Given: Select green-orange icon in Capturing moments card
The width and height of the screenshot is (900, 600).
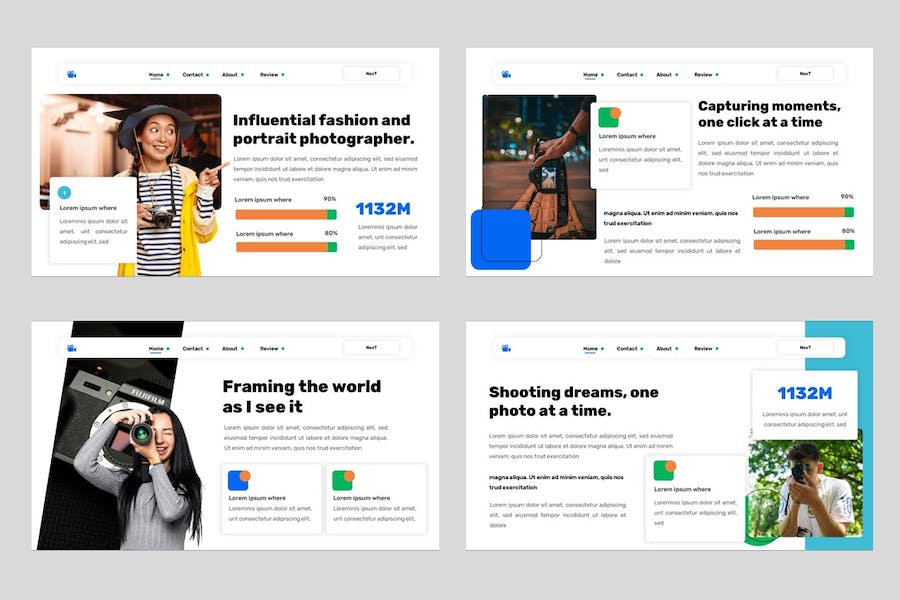Looking at the screenshot, I should pyautogui.click(x=609, y=117).
